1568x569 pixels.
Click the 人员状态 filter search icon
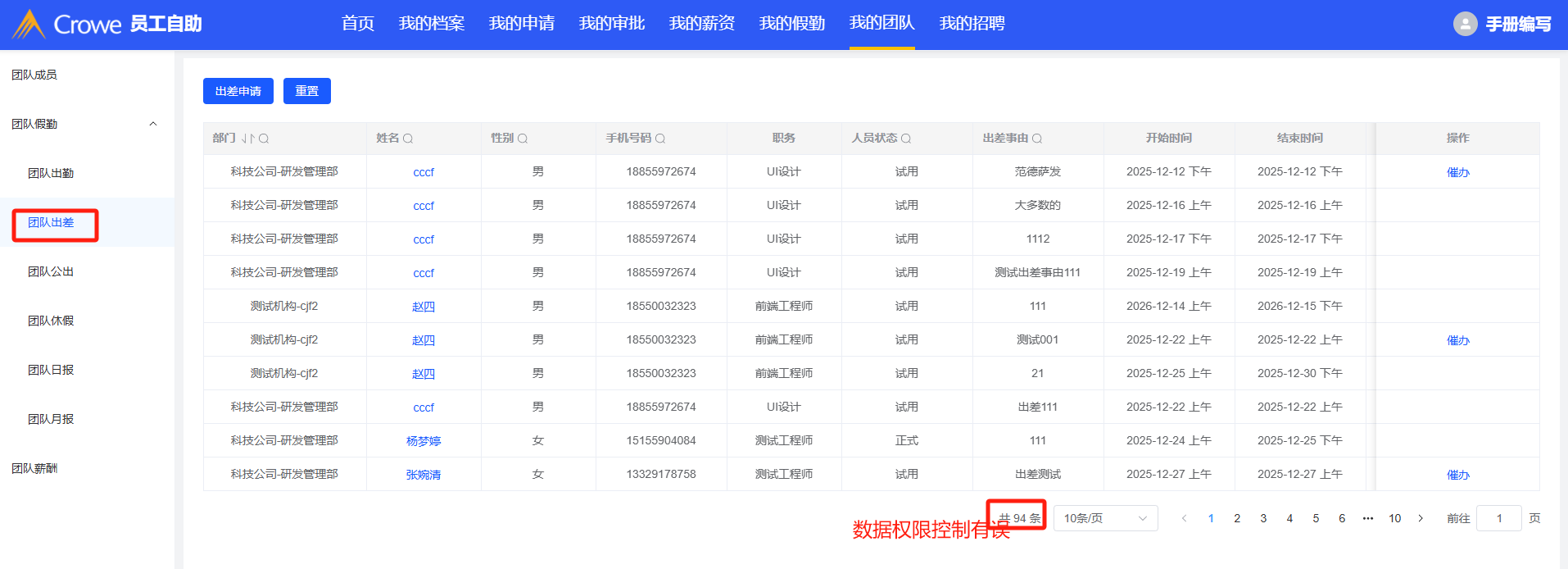click(906, 139)
